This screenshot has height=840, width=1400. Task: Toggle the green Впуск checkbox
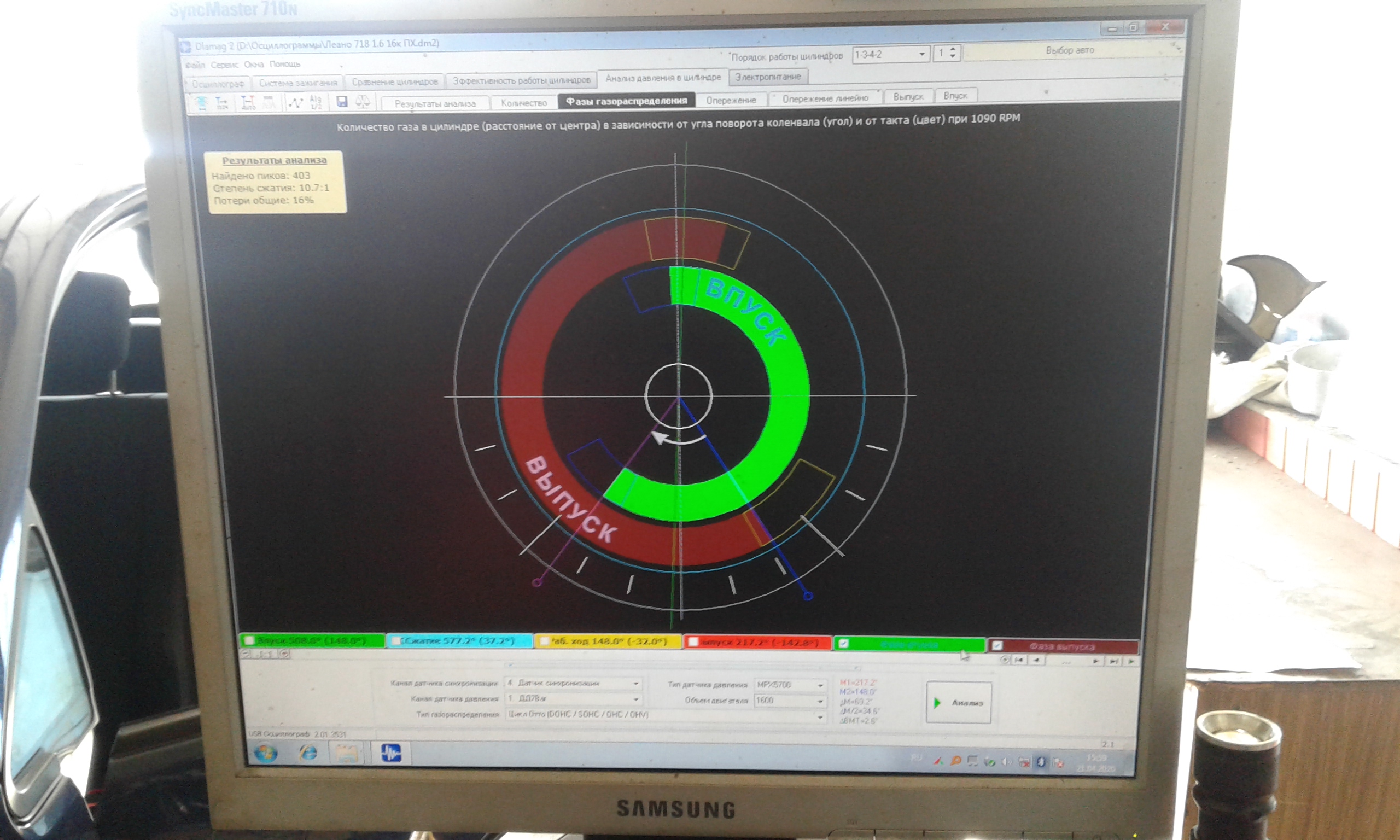coord(249,641)
